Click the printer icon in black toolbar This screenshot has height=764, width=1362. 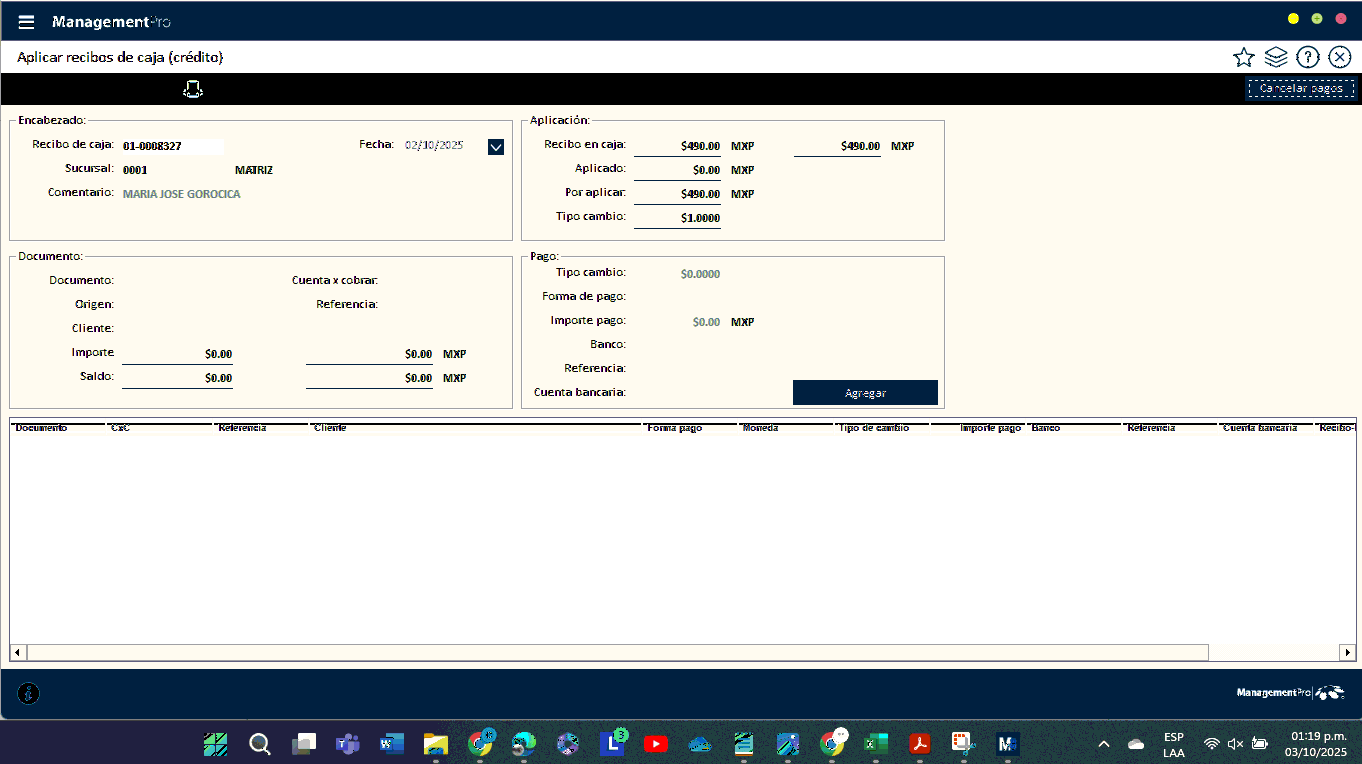click(x=192, y=89)
